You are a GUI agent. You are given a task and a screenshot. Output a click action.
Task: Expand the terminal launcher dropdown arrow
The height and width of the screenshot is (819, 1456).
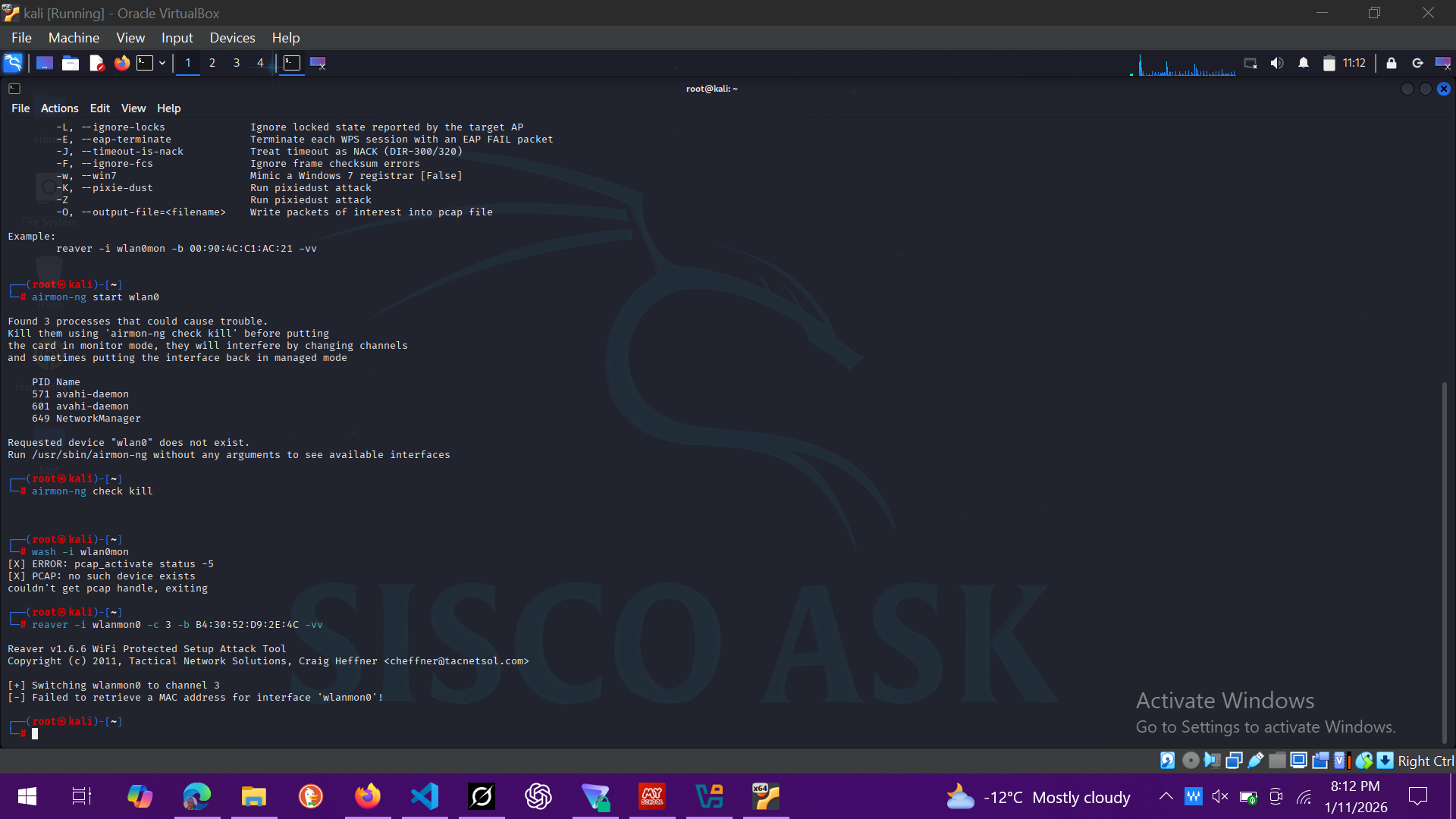pyautogui.click(x=162, y=63)
